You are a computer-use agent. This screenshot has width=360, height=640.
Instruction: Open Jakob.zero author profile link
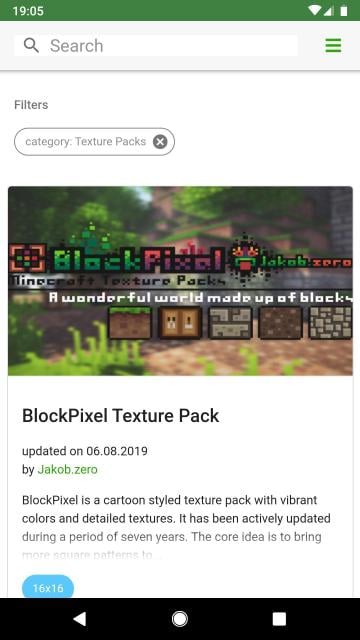click(x=67, y=469)
